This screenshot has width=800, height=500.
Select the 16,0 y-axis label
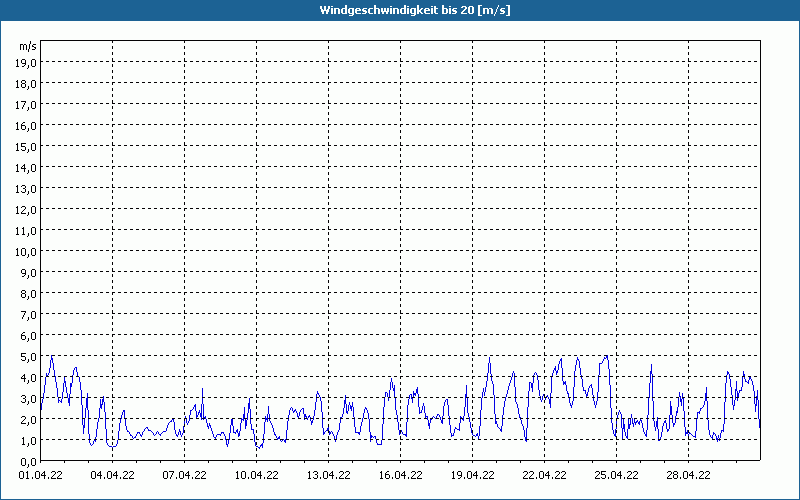26,126
